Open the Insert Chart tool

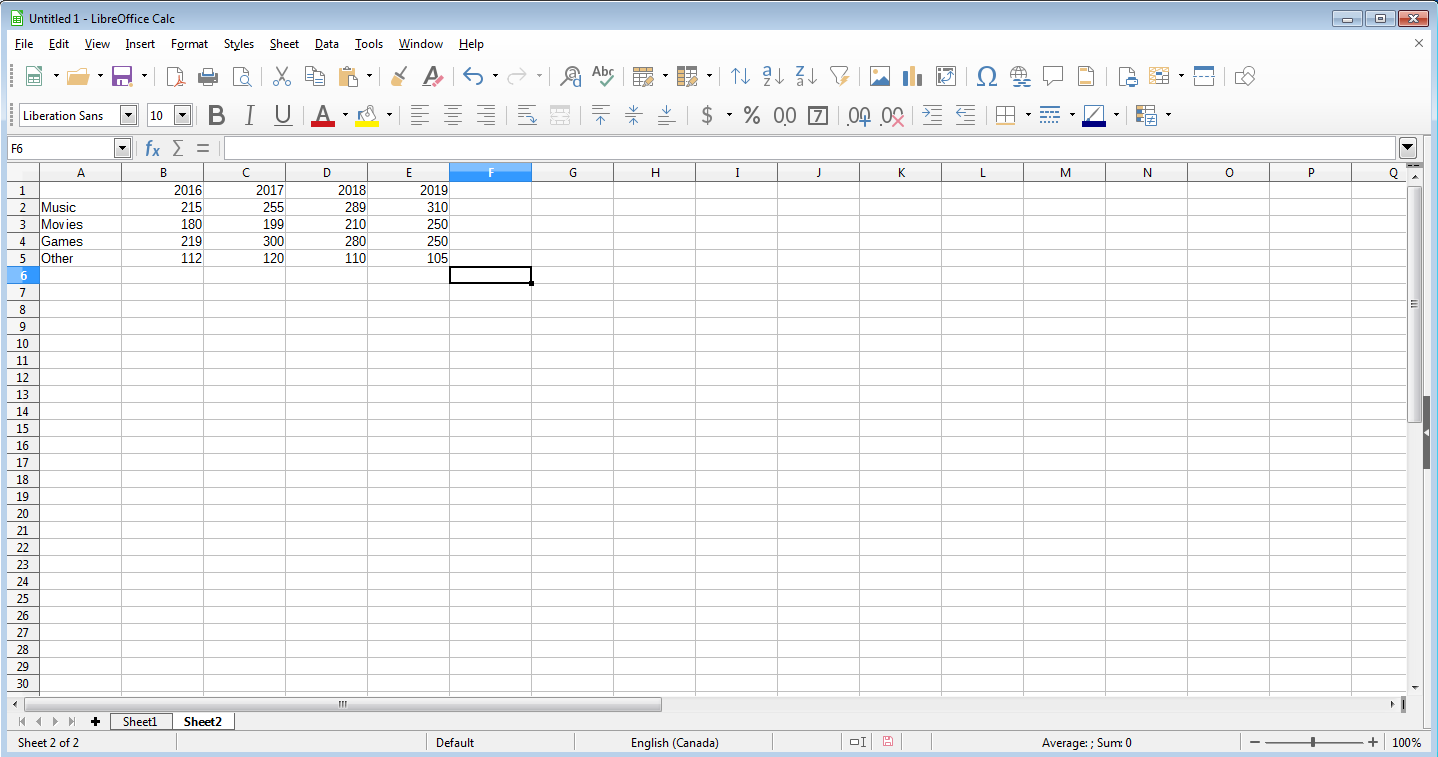pyautogui.click(x=911, y=76)
